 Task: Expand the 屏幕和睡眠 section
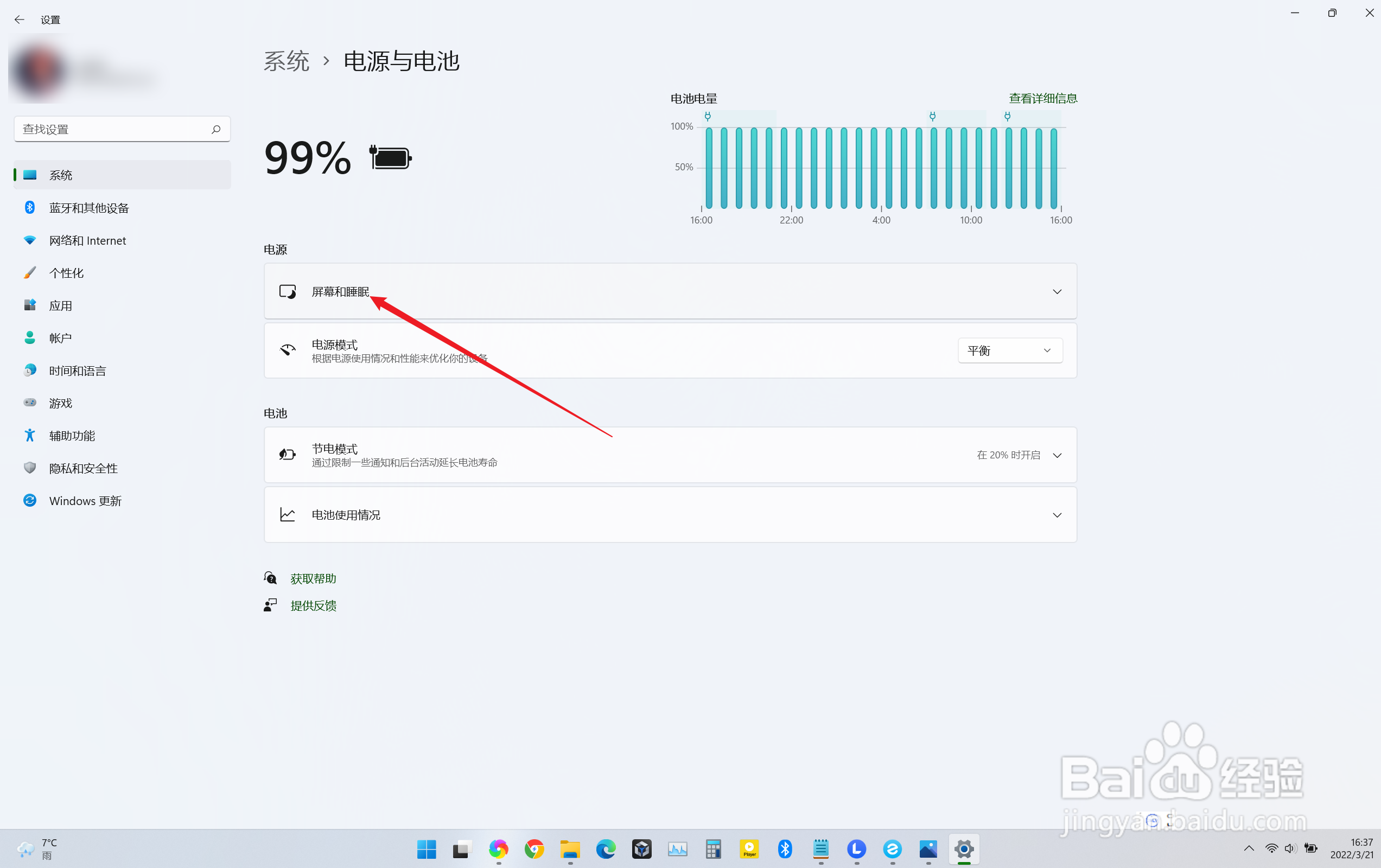click(x=1057, y=292)
